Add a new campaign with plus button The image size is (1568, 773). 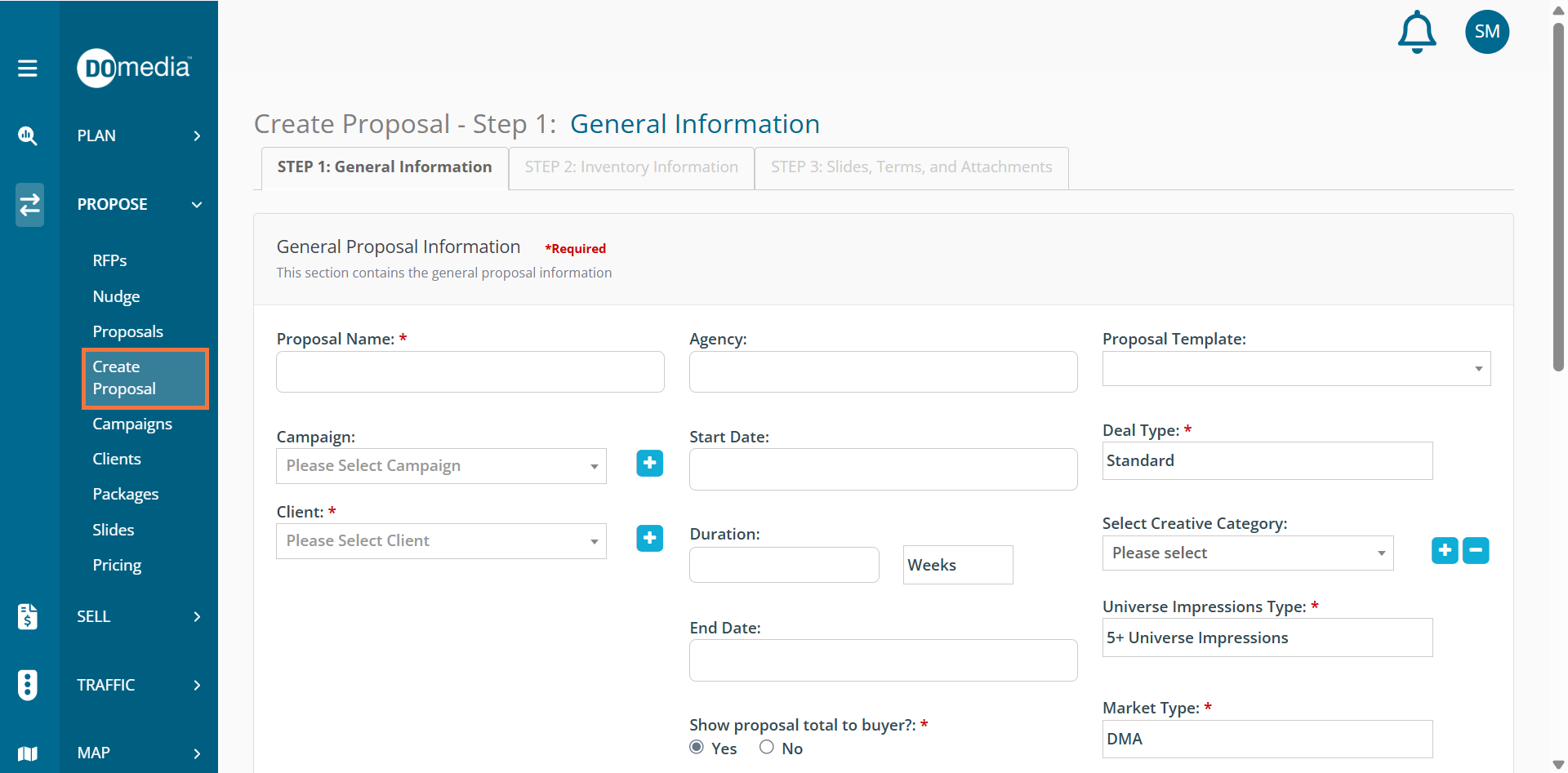point(649,464)
